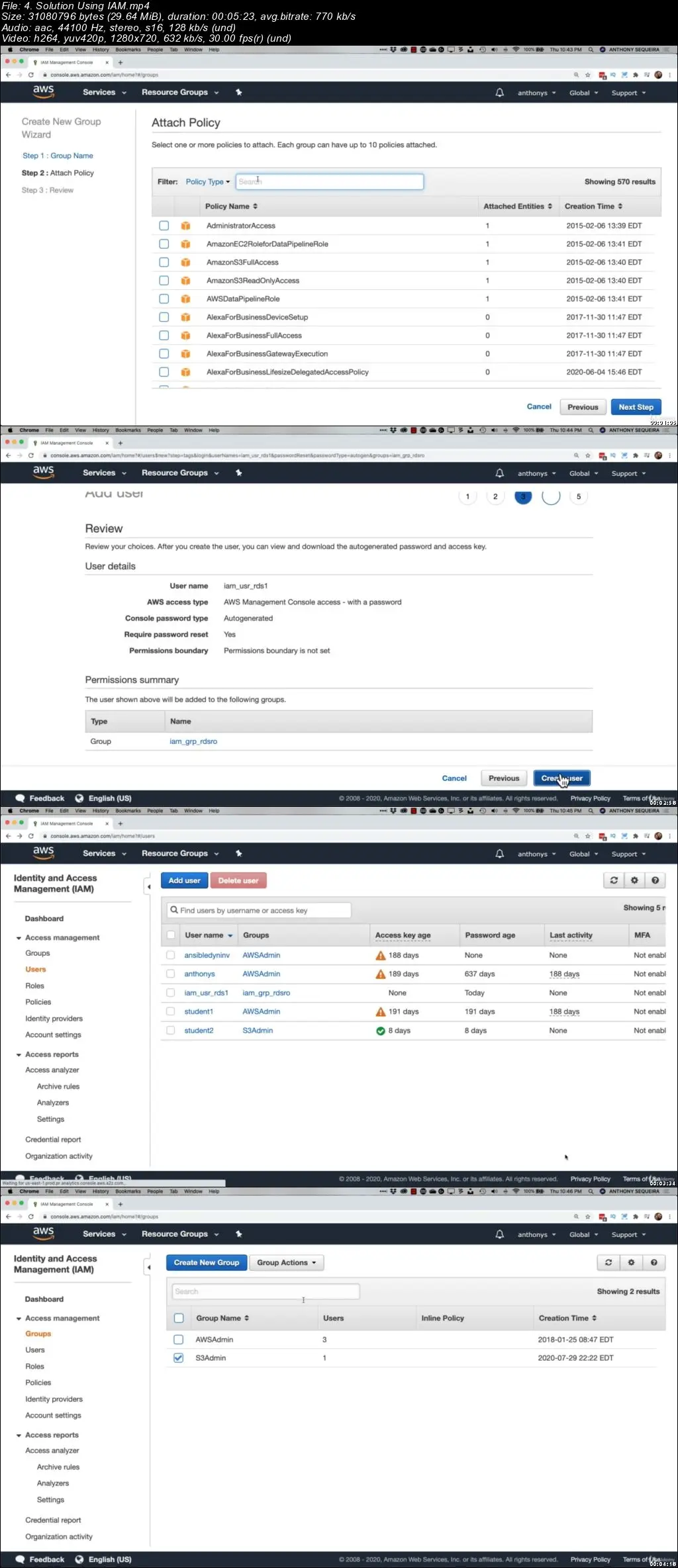
Task: Jump to step 5 in Add user wizard
Action: click(578, 496)
